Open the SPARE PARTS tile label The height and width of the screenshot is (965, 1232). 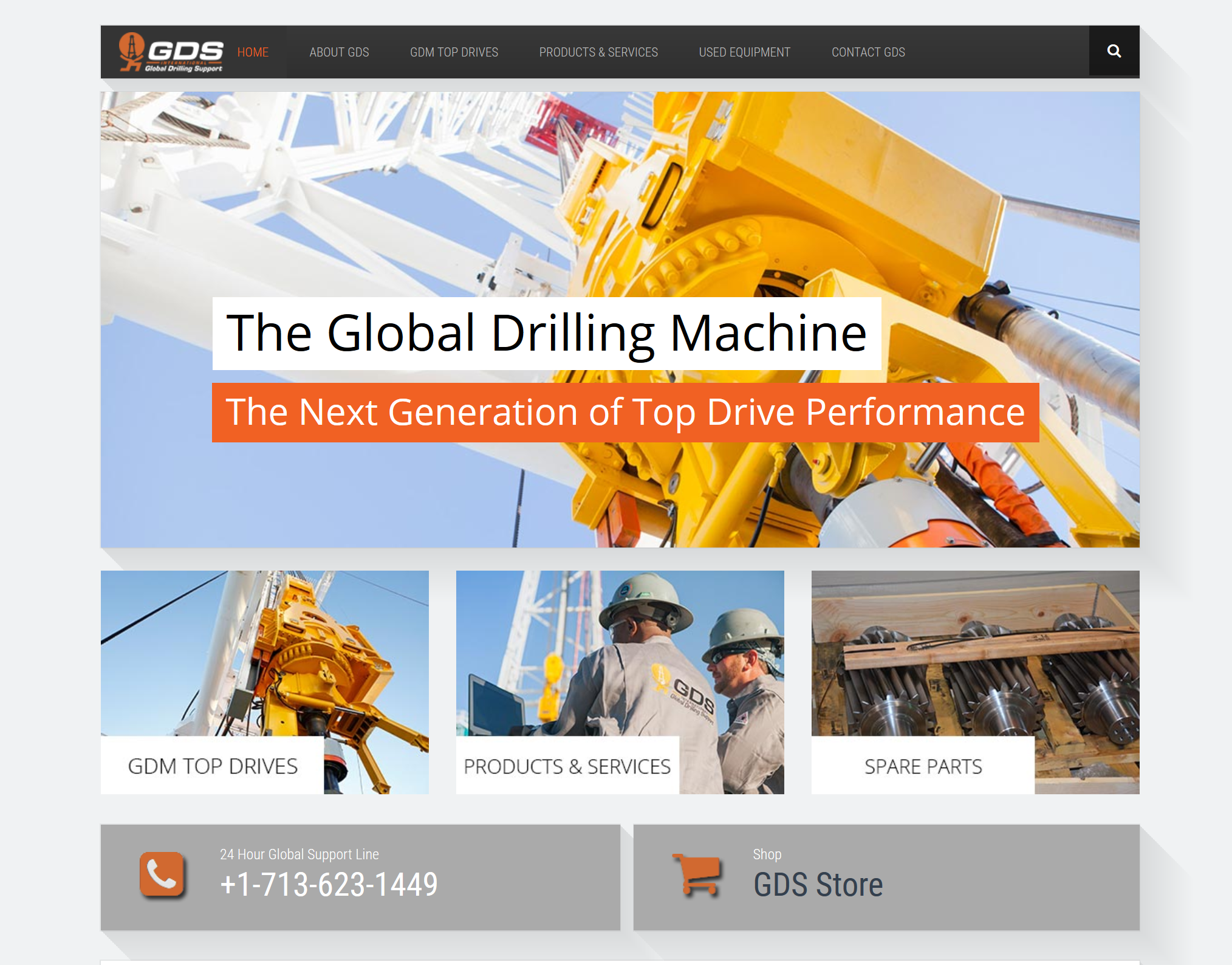[923, 766]
